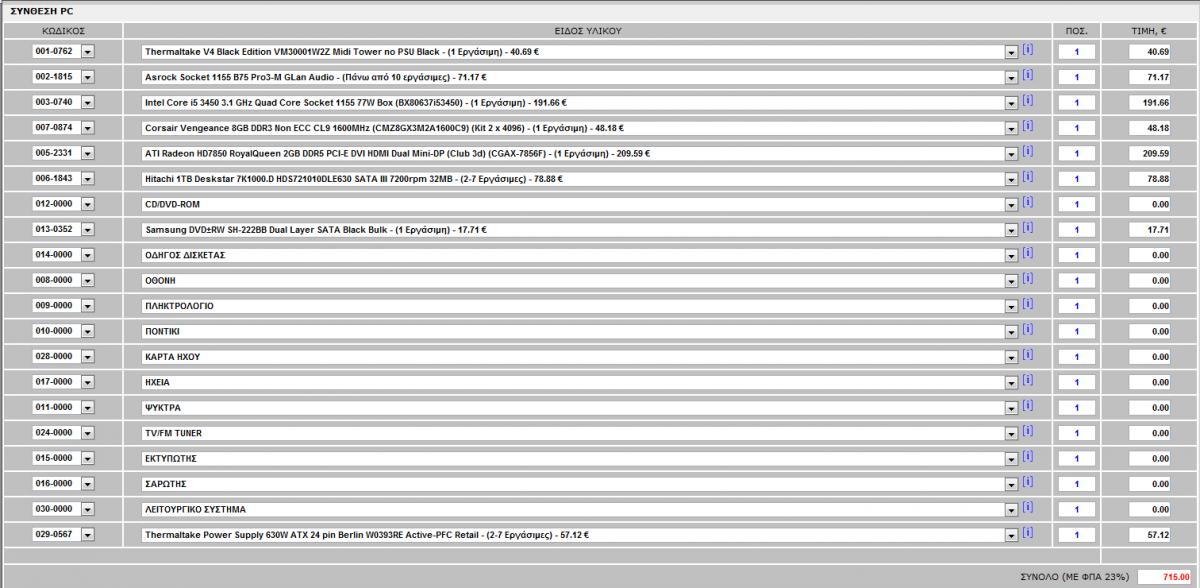Screen dimensions: 1200x588
Task: Open info icon for Thermaltake V4 case row
Action: coord(1027,49)
